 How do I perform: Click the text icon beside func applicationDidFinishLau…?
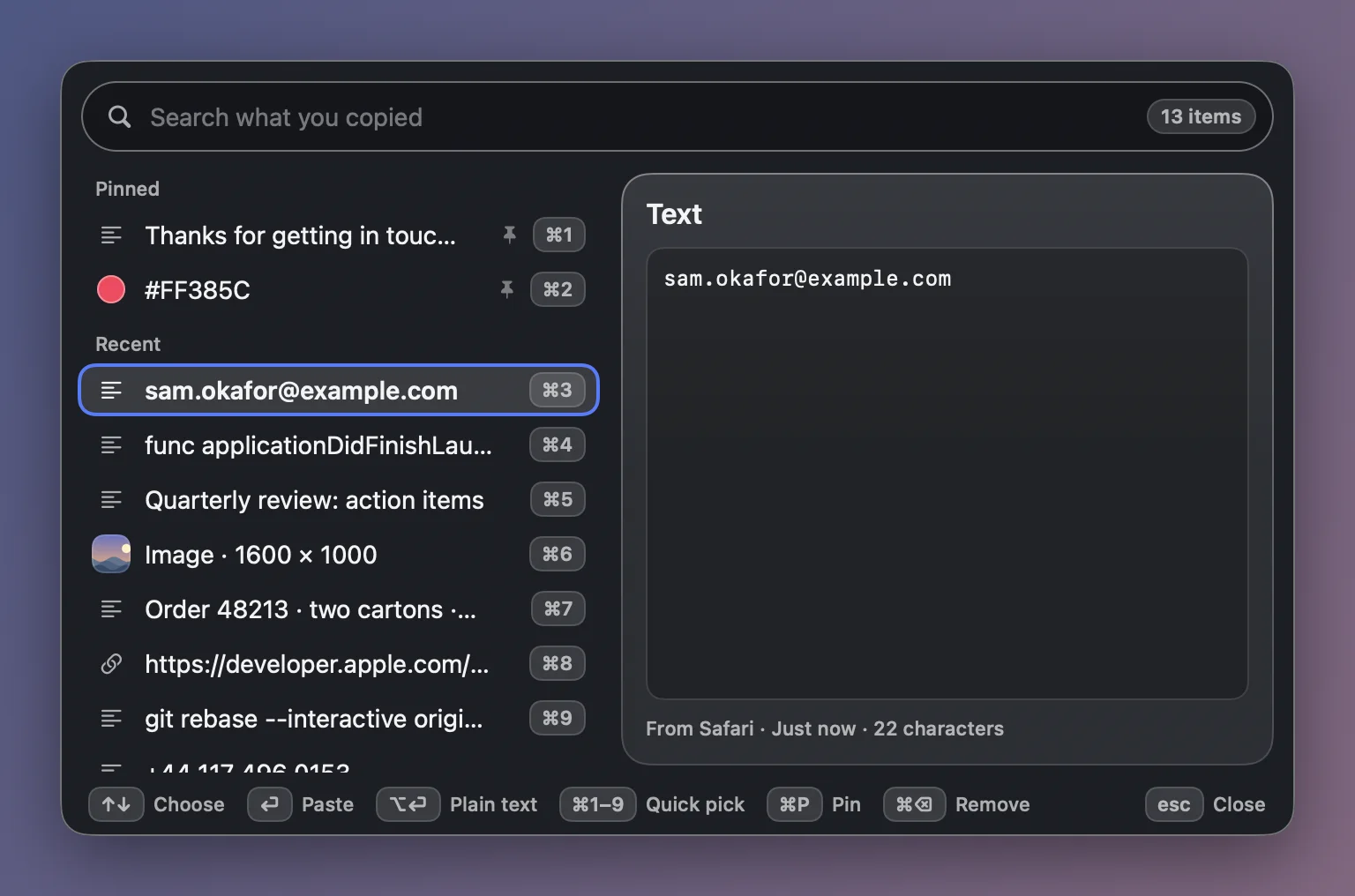tap(111, 444)
